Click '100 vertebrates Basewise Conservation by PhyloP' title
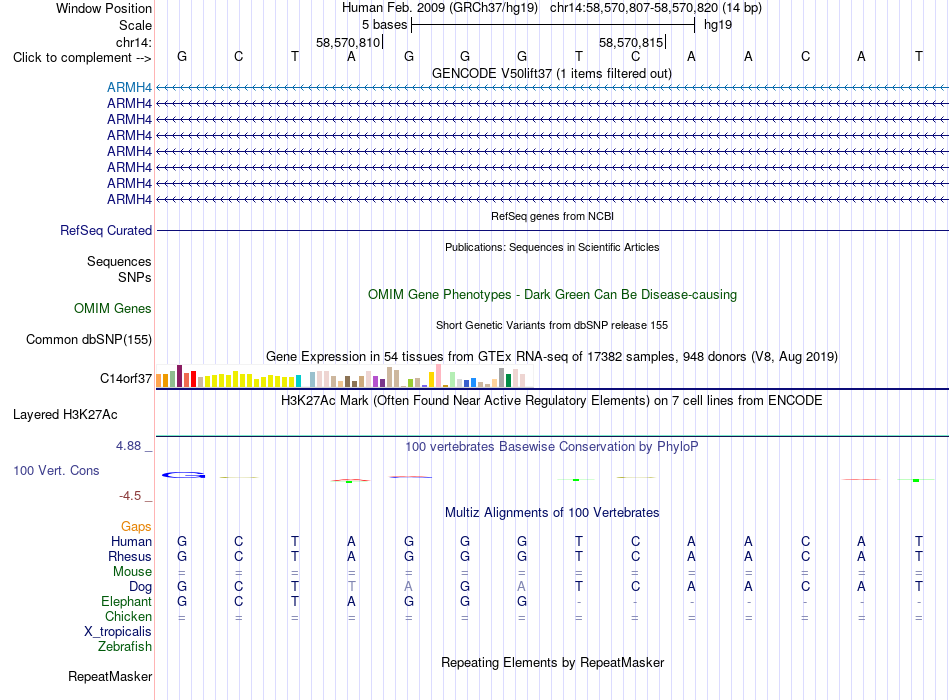The image size is (950, 700). coord(552,447)
